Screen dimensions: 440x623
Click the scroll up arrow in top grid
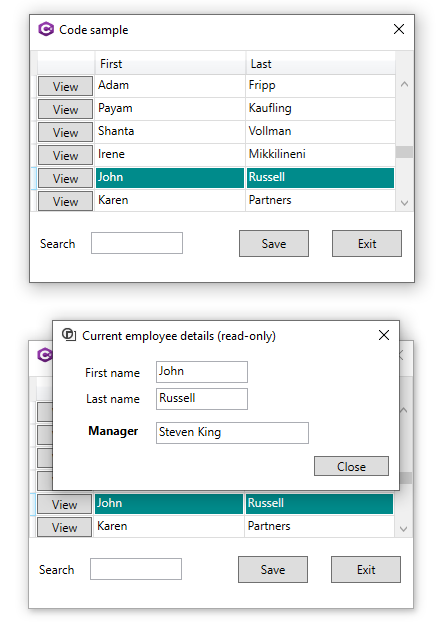(x=405, y=84)
